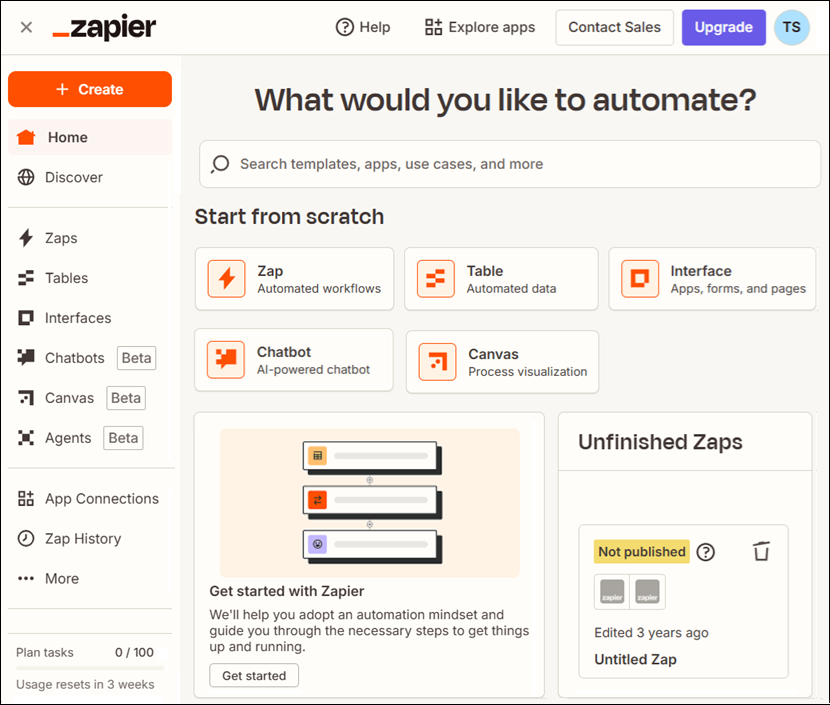Click the Zap card lightning icon
Screen dimensions: 830x705
[x=227, y=279]
